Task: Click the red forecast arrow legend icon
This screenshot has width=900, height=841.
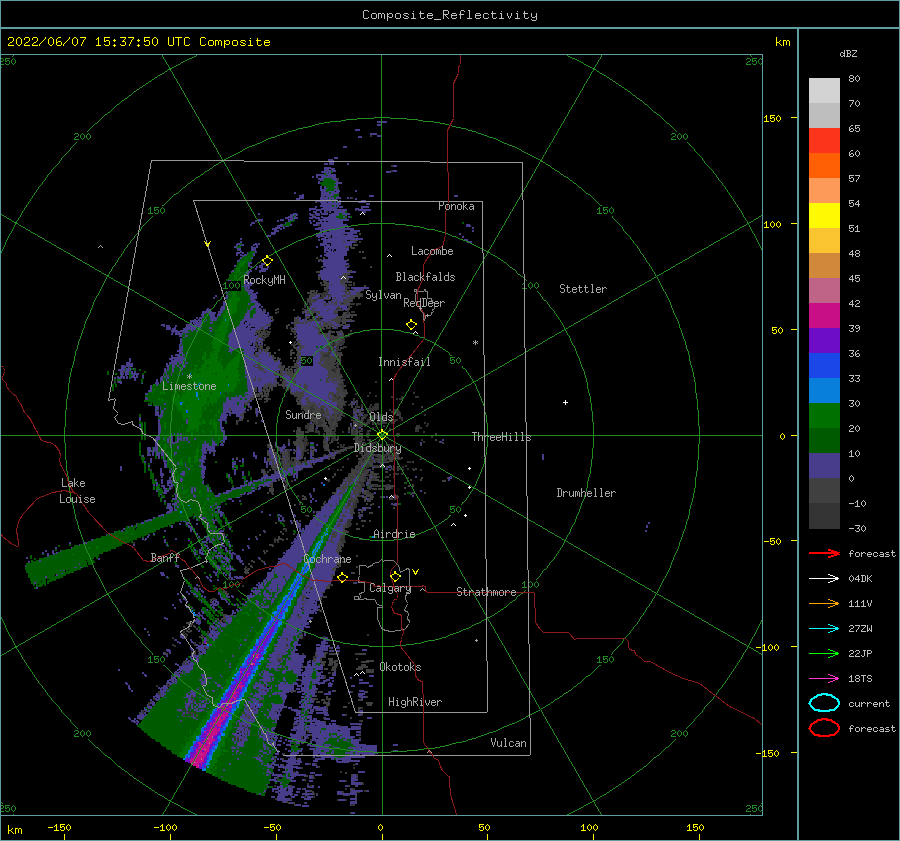Action: tap(824, 553)
